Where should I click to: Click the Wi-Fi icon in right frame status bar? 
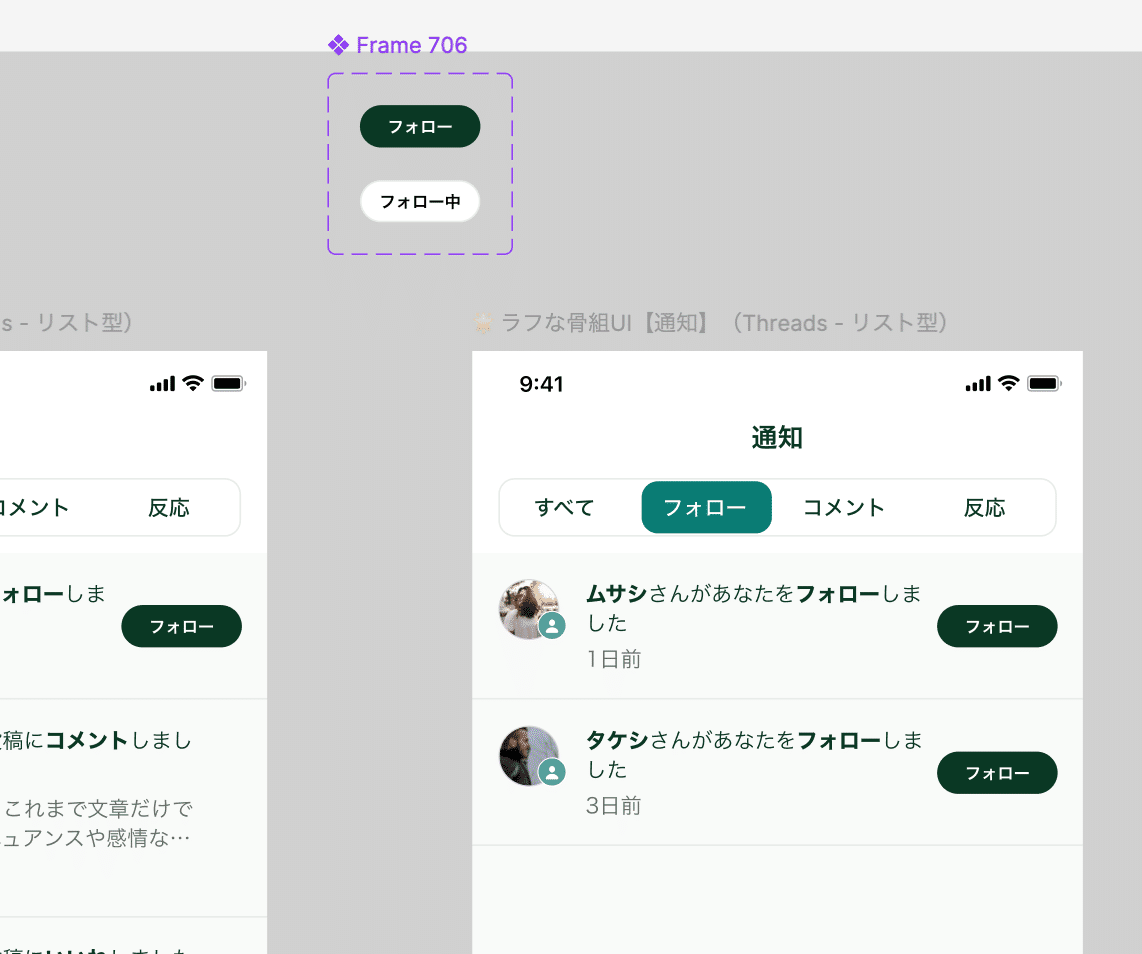click(x=1009, y=383)
